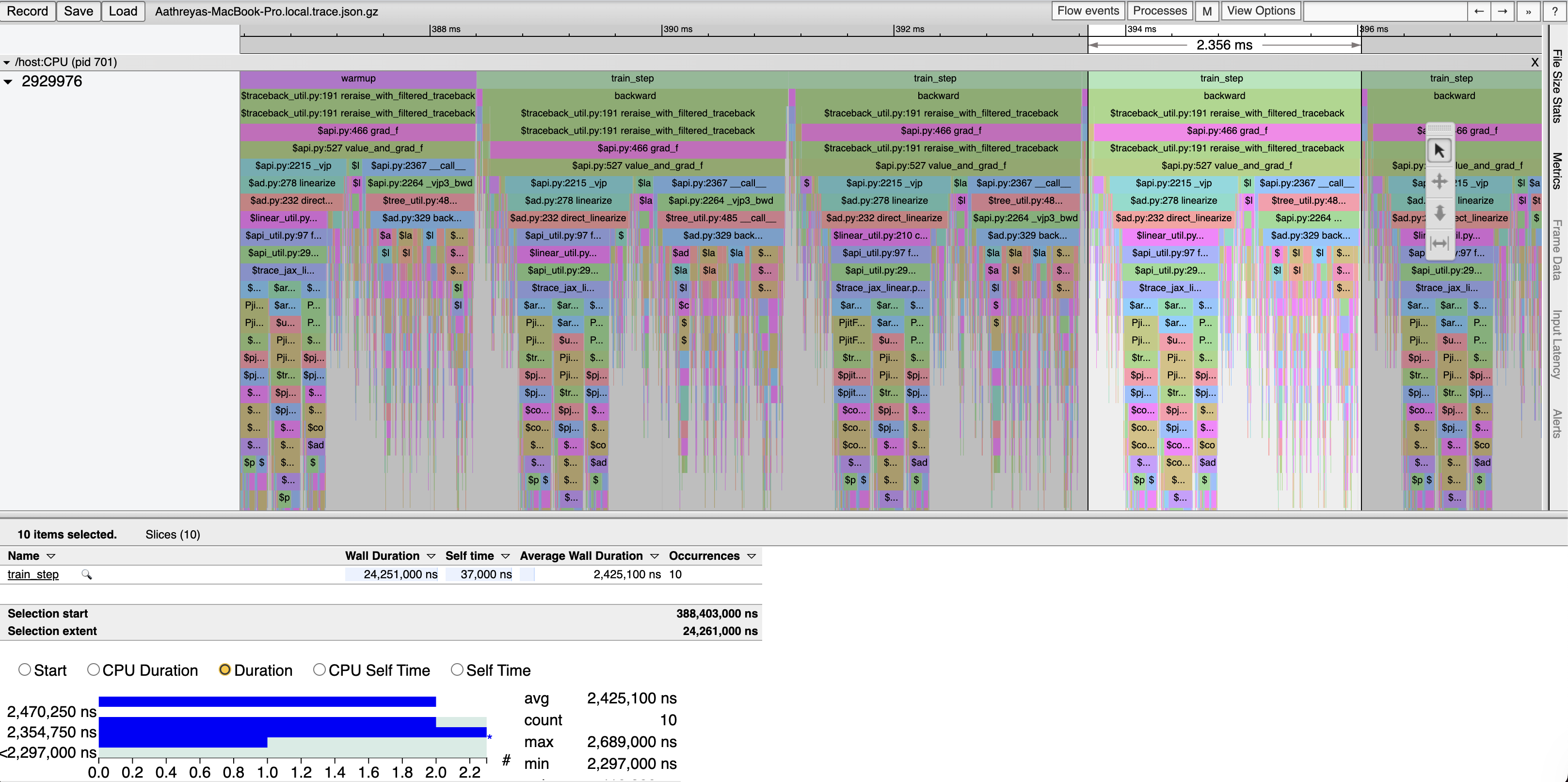Open the help question mark button

1554,11
